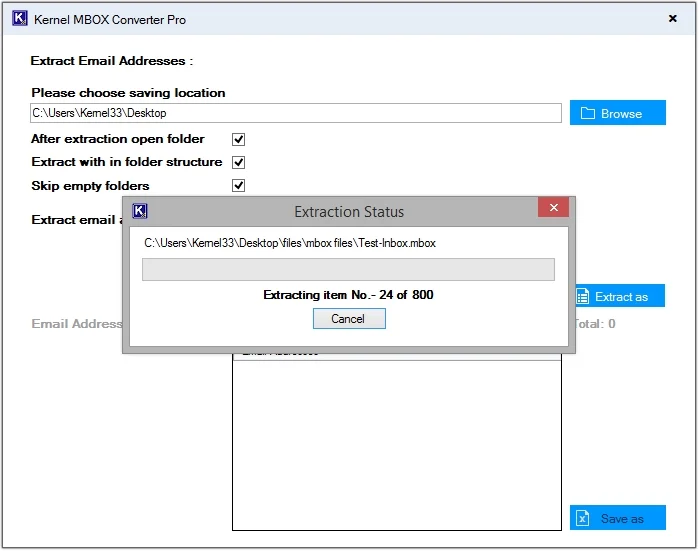699x551 pixels.
Task: Close the Extraction Status dialog
Action: tap(553, 207)
